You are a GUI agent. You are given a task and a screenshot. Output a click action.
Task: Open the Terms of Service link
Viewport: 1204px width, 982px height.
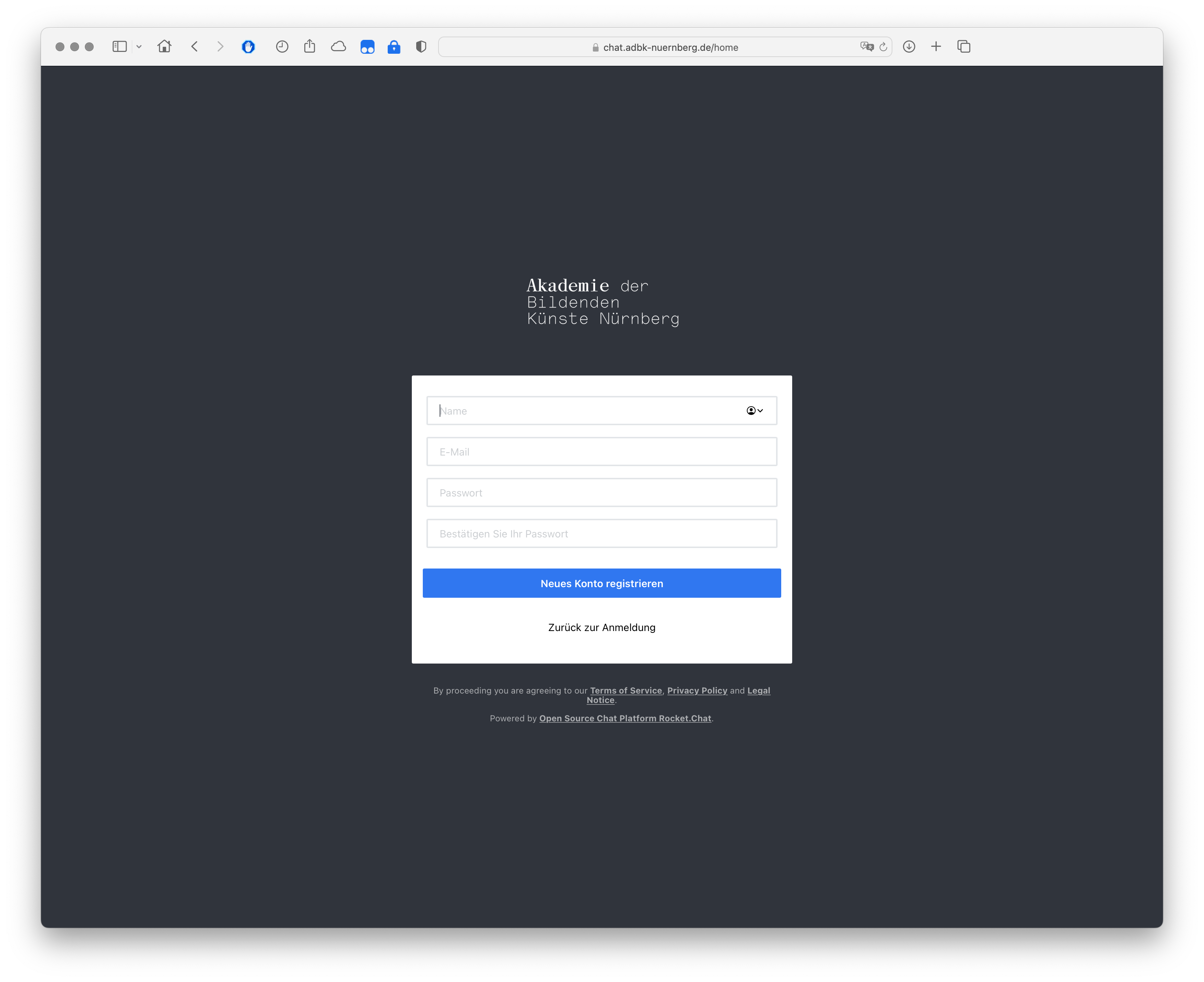click(x=626, y=691)
